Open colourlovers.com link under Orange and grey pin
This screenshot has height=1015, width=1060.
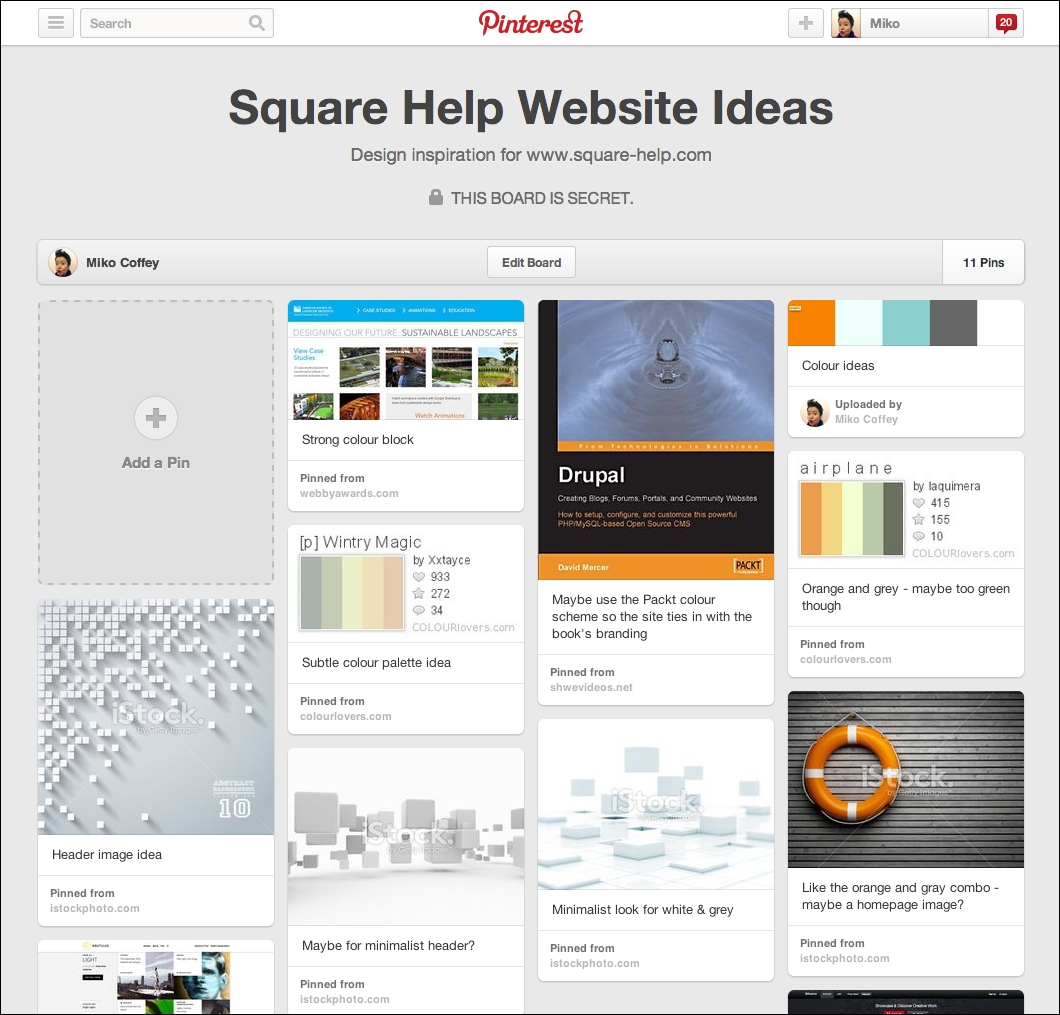coord(846,659)
